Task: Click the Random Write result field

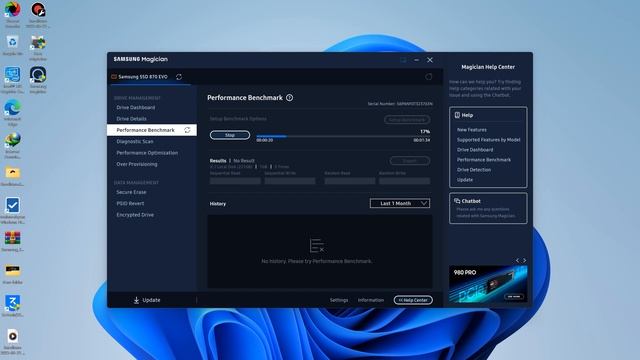Action: click(404, 180)
